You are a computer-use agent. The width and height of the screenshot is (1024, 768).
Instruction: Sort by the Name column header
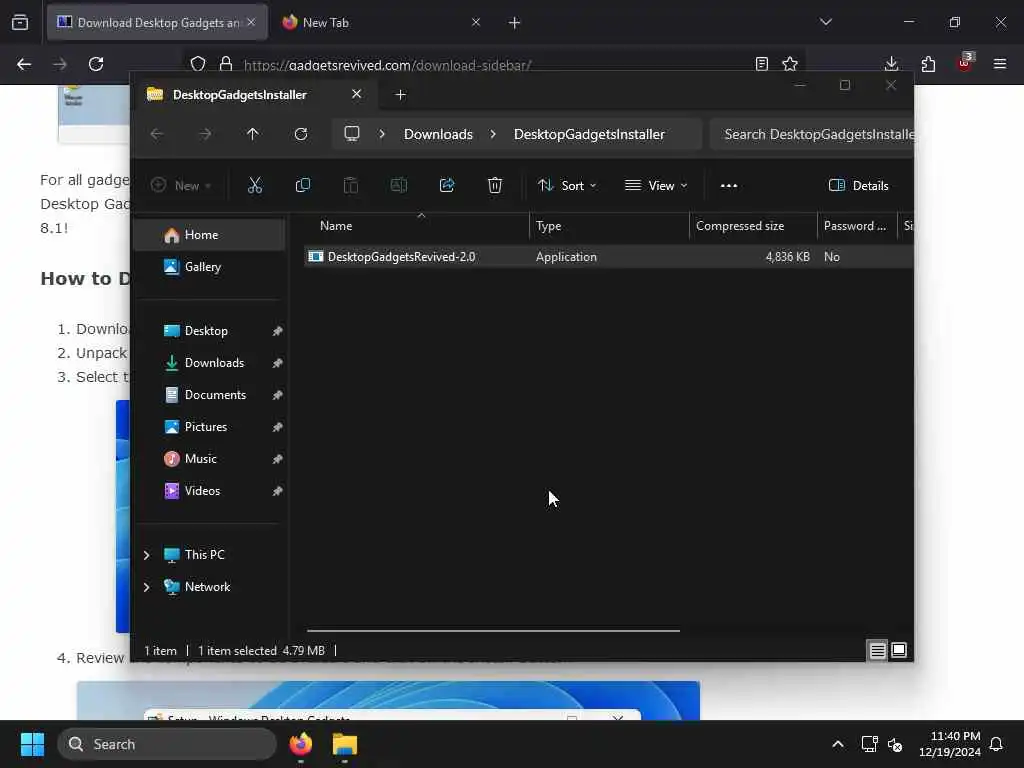coord(417,226)
